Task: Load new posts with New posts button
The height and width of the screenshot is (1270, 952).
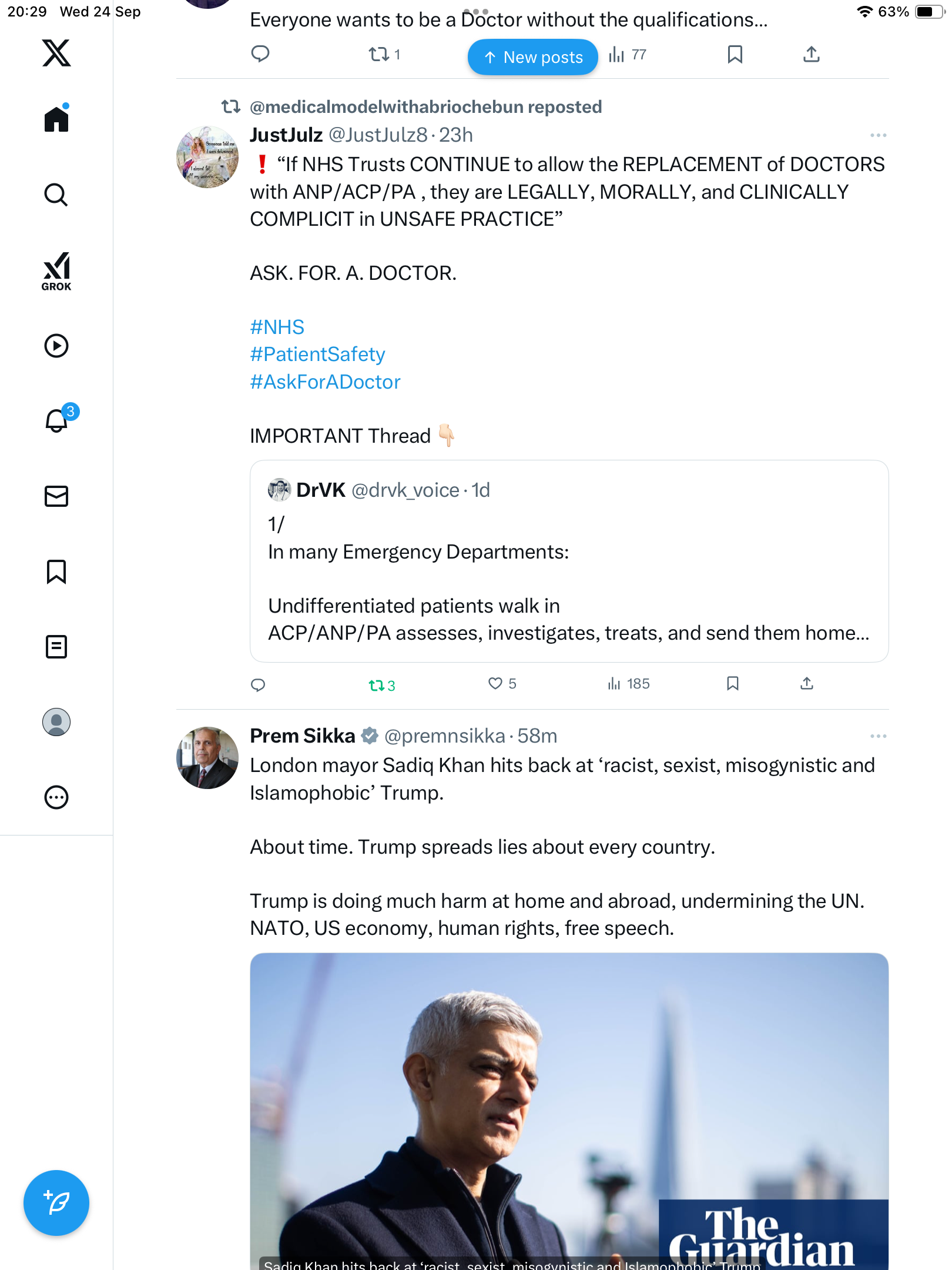Action: (x=532, y=57)
